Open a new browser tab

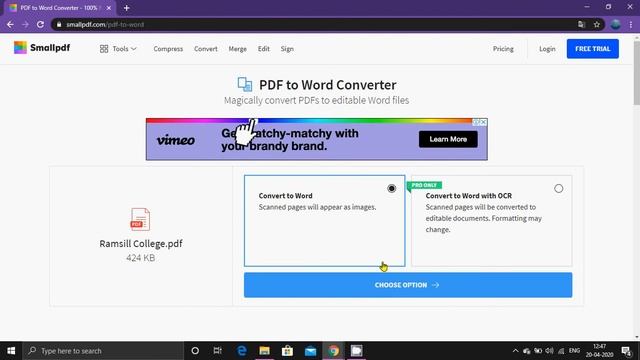tap(127, 8)
